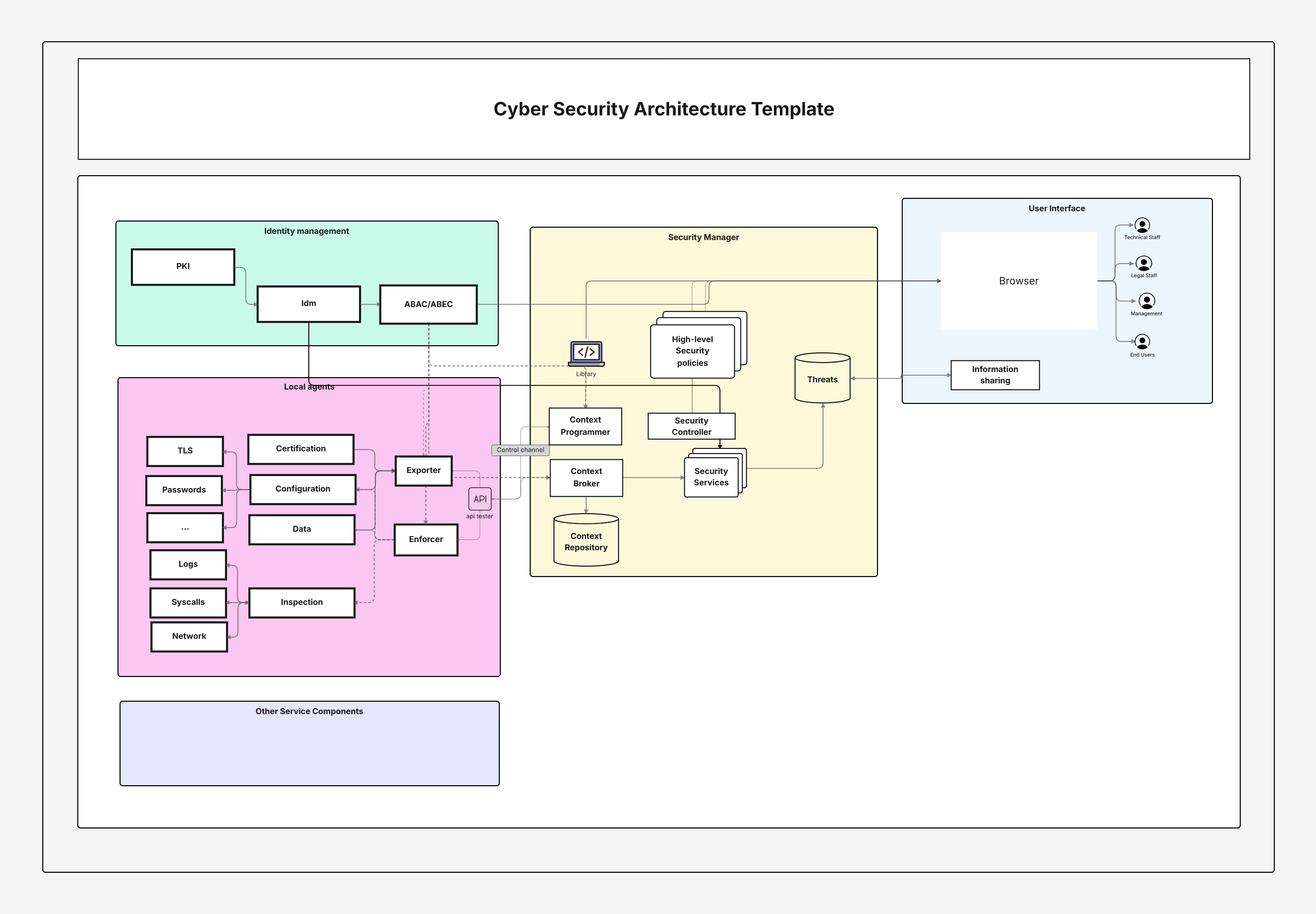Screen dimensions: 1316x914
Task: Select the PKI box
Action: tap(183, 266)
